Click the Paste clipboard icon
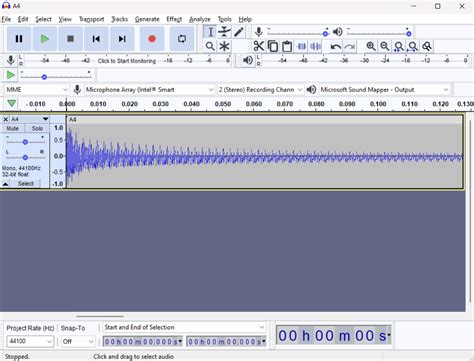The width and height of the screenshot is (474, 361). 287,46
